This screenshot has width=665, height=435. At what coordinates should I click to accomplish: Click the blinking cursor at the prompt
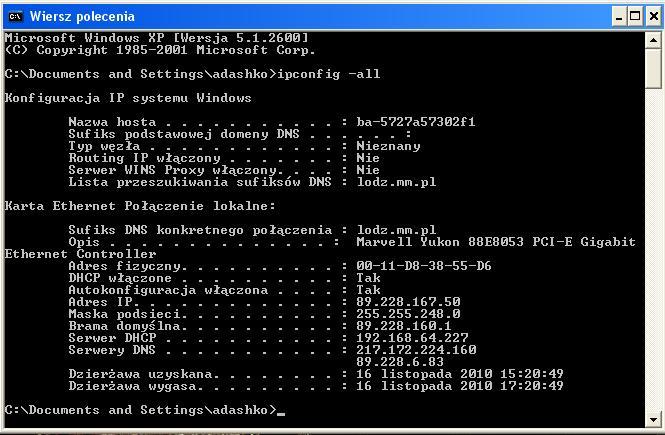coord(281,413)
